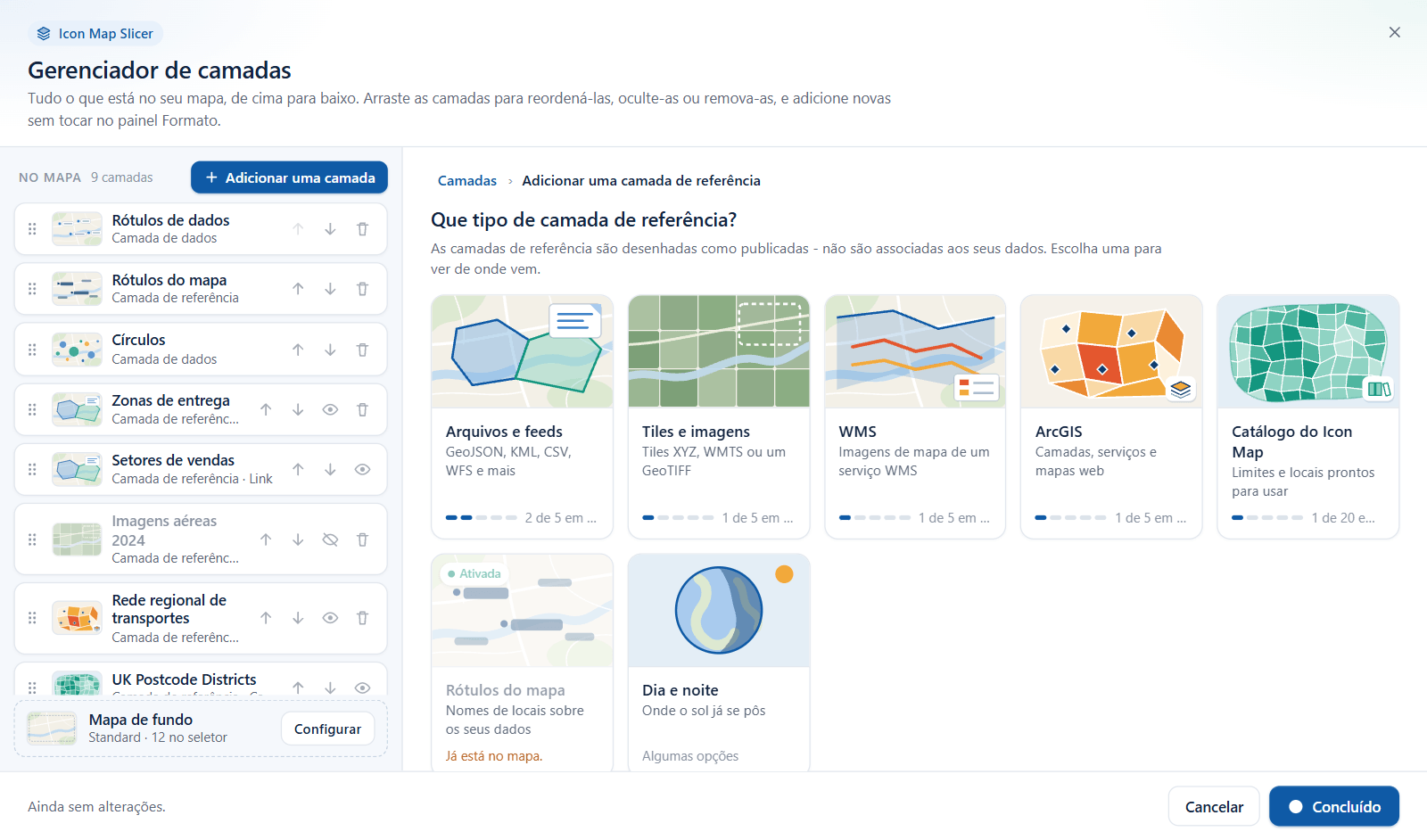Delete the Imagens aéreas 2024 layer
The image size is (1427, 840).
coord(362,539)
